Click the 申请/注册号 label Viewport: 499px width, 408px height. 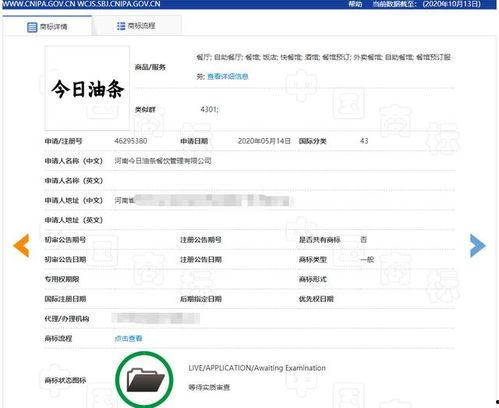(63, 141)
